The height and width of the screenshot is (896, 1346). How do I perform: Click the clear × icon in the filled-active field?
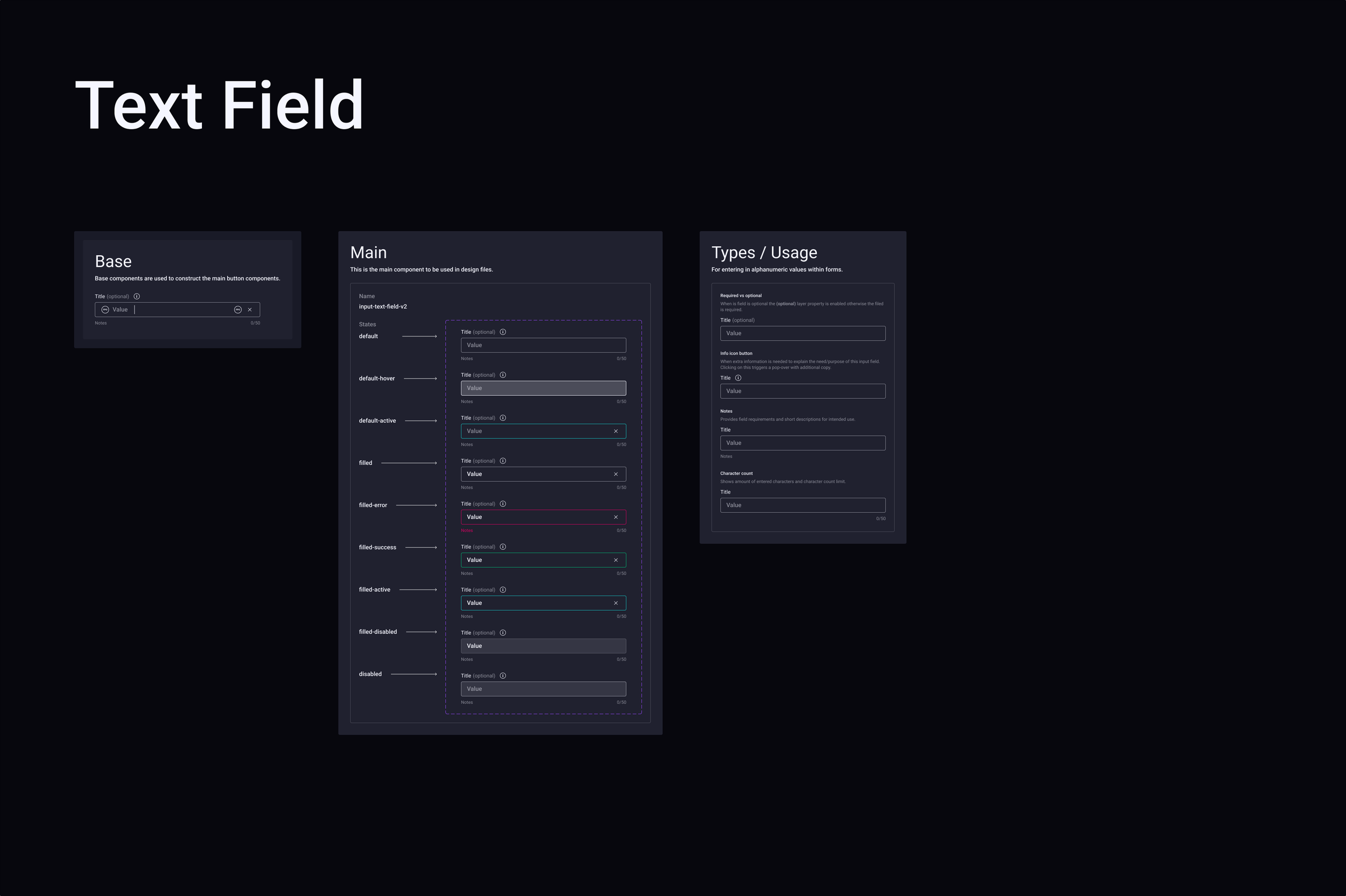click(616, 603)
